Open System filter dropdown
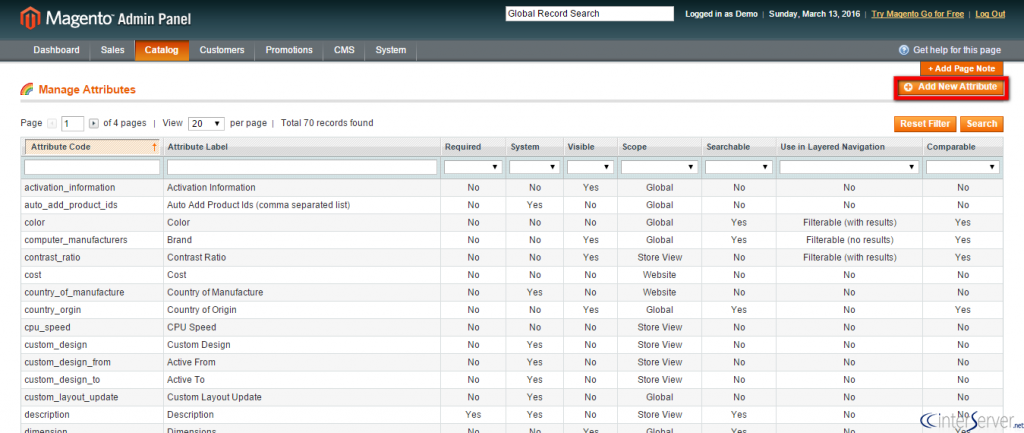1024x433 pixels. (x=534, y=167)
